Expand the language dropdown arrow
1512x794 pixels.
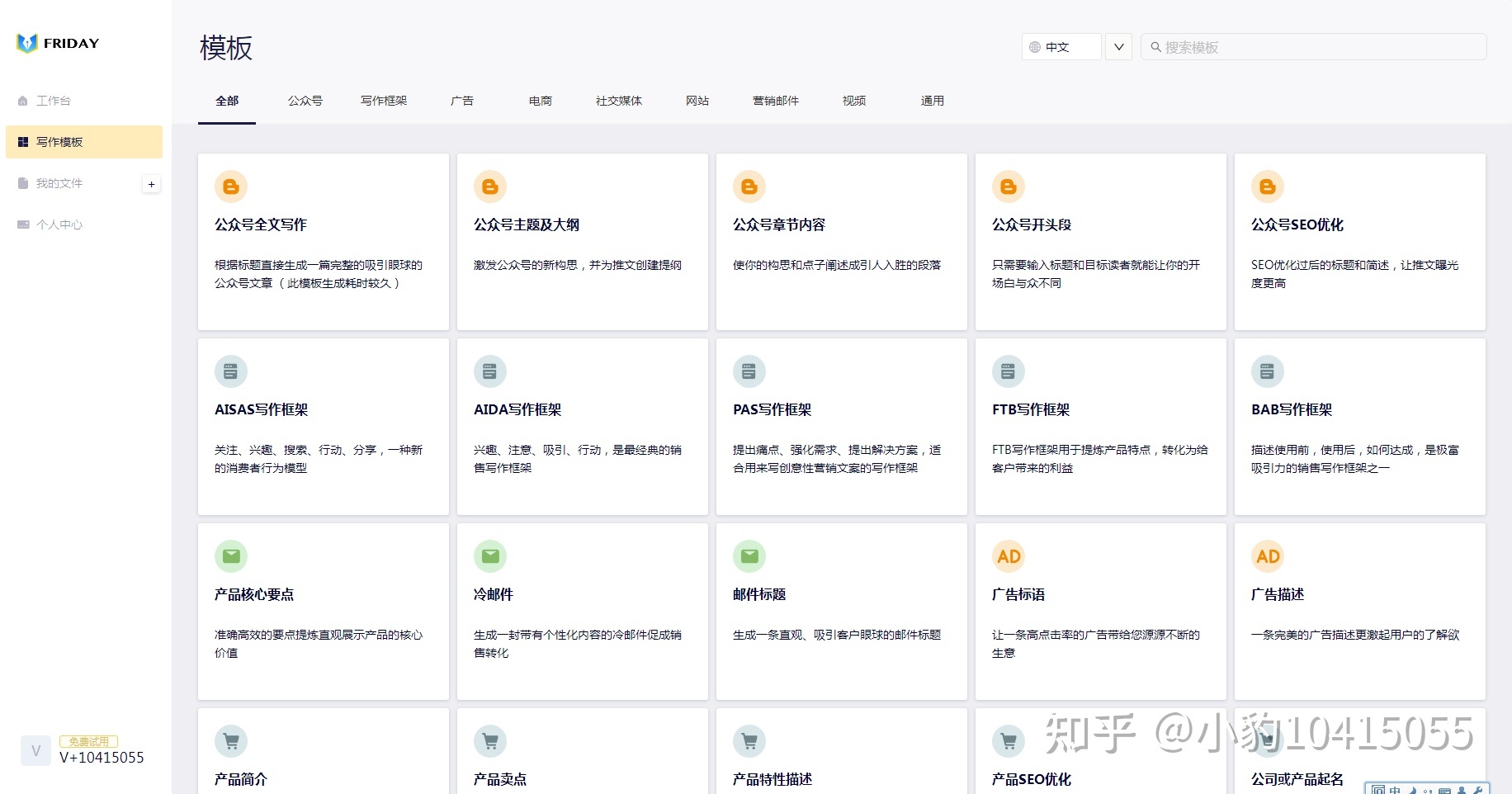[x=1118, y=47]
